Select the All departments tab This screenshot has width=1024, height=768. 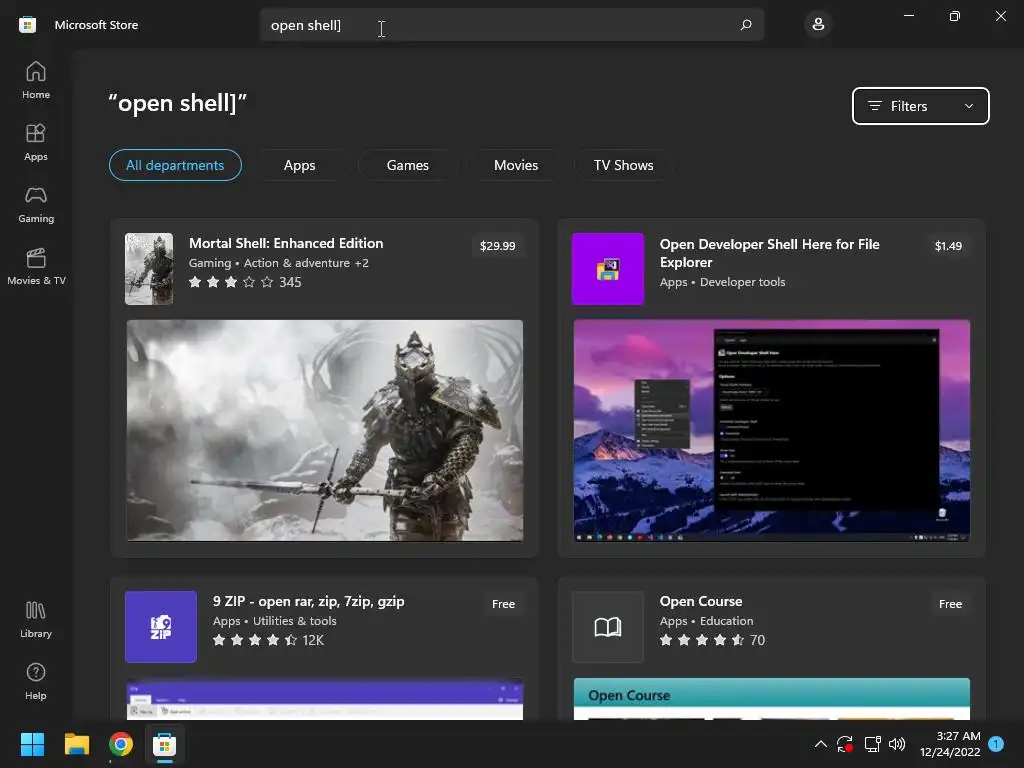pyautogui.click(x=175, y=165)
